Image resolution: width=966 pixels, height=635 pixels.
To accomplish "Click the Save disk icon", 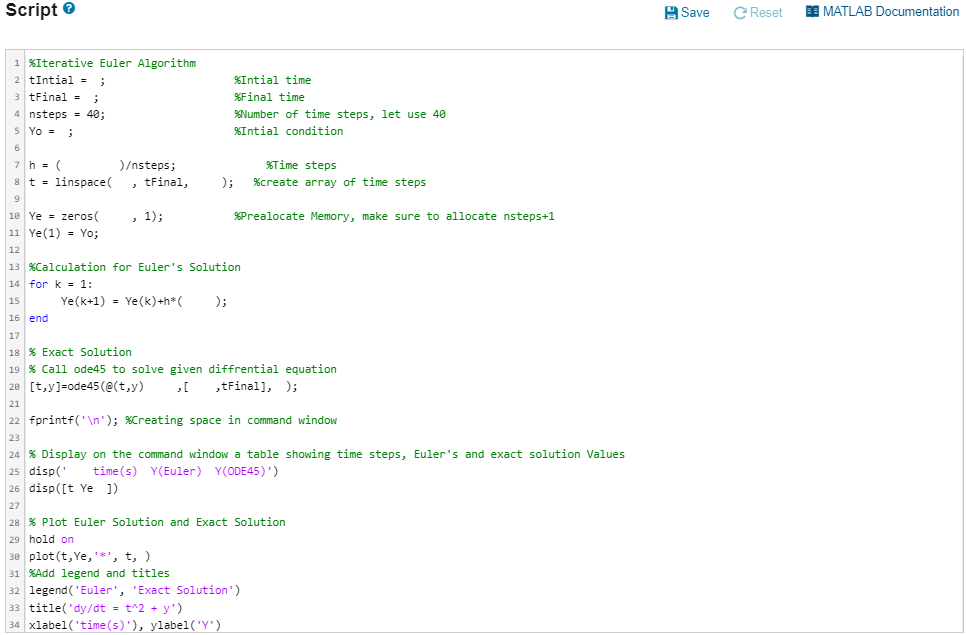I will pyautogui.click(x=672, y=12).
